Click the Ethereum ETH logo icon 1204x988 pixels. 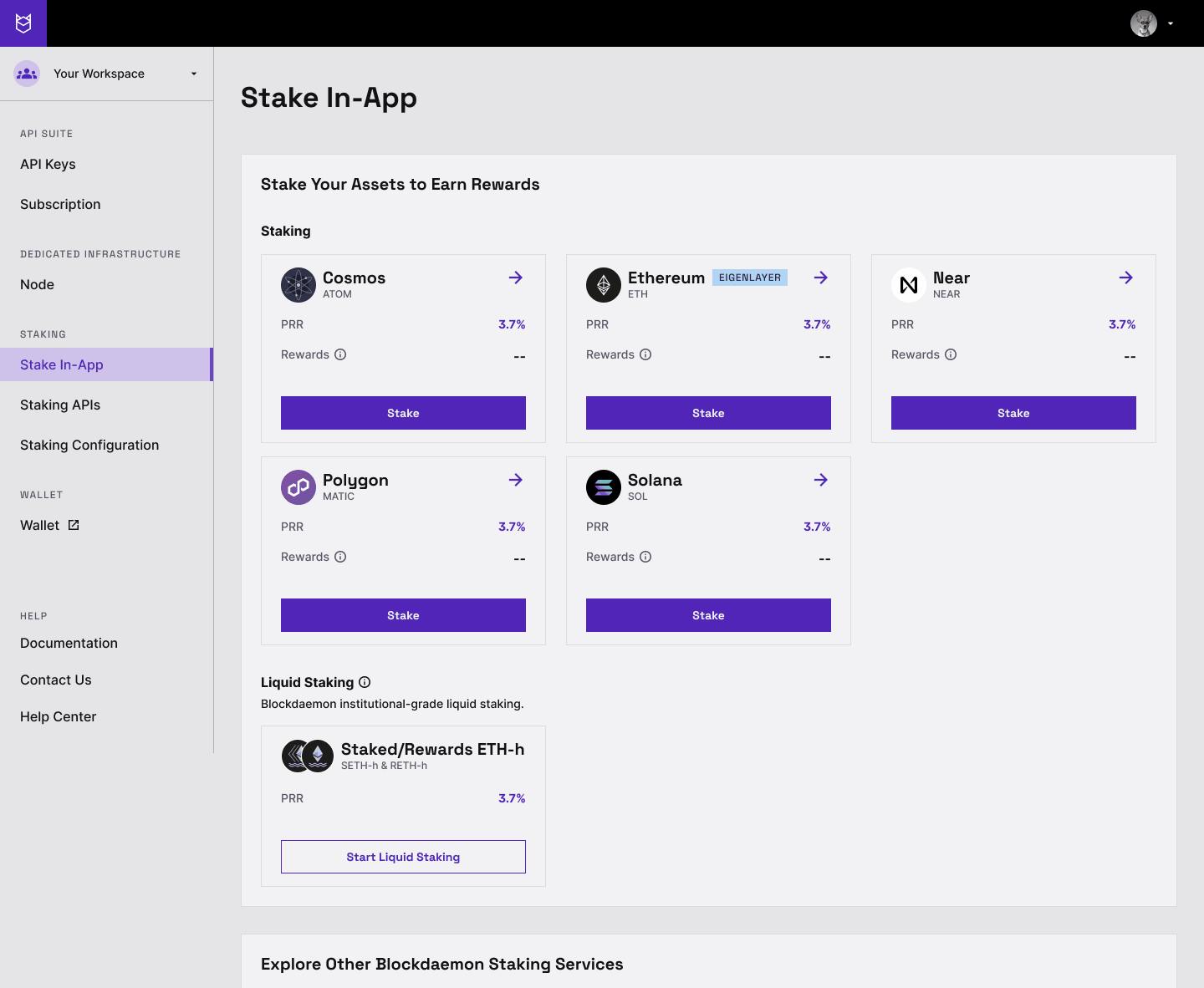604,285
